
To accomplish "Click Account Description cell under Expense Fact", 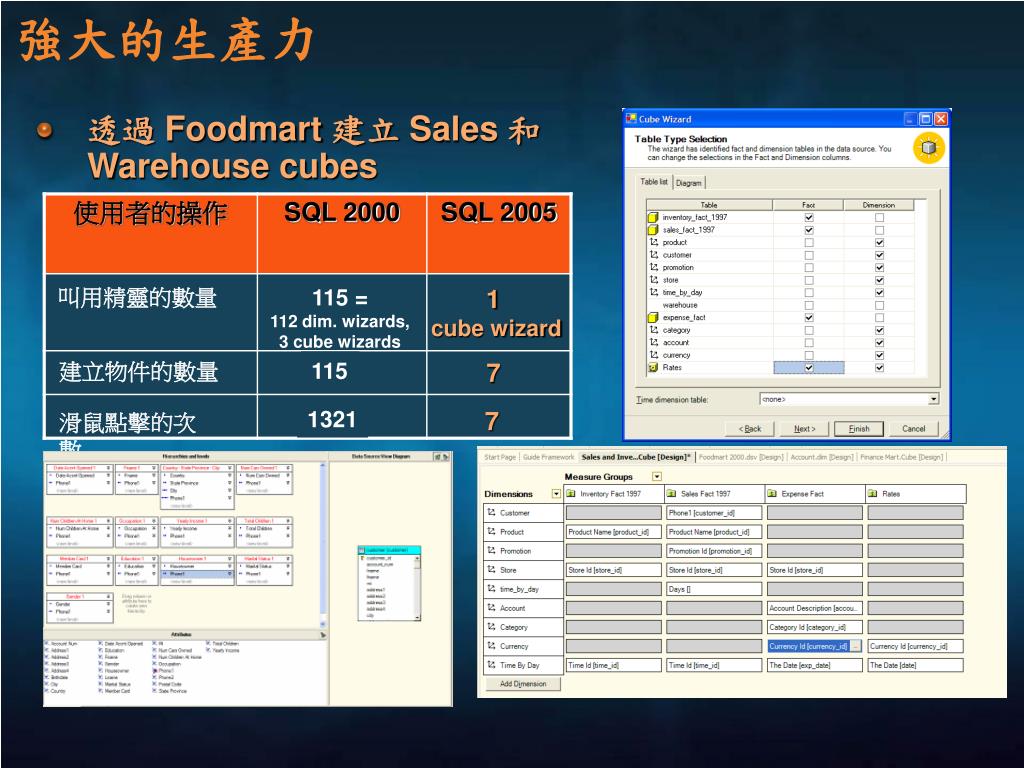I will point(815,608).
